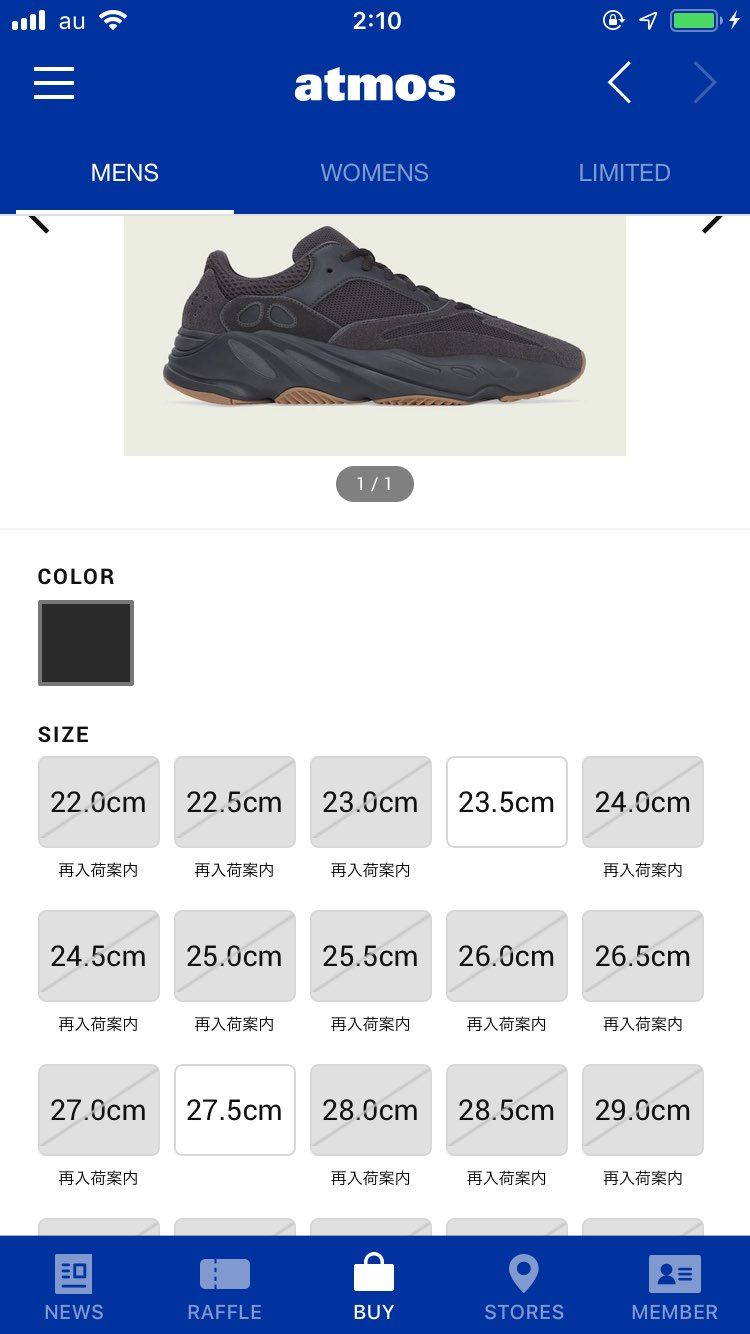750x1334 pixels.
Task: Tap 再入荷案内 under 22.0cm
Action: pos(98,871)
